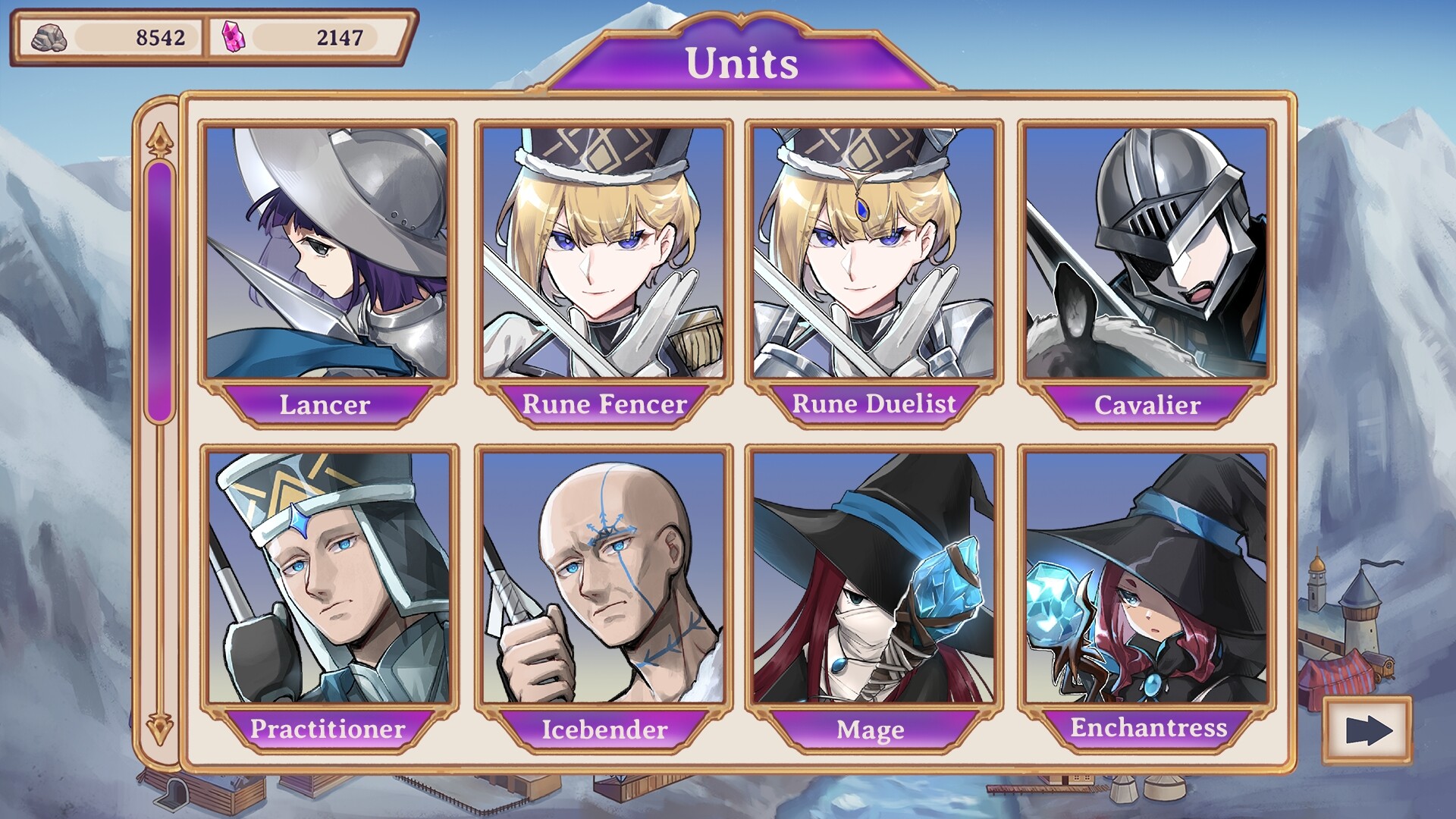Viewport: 1456px width, 819px height.
Task: Click the Units title banner
Action: coord(742,62)
